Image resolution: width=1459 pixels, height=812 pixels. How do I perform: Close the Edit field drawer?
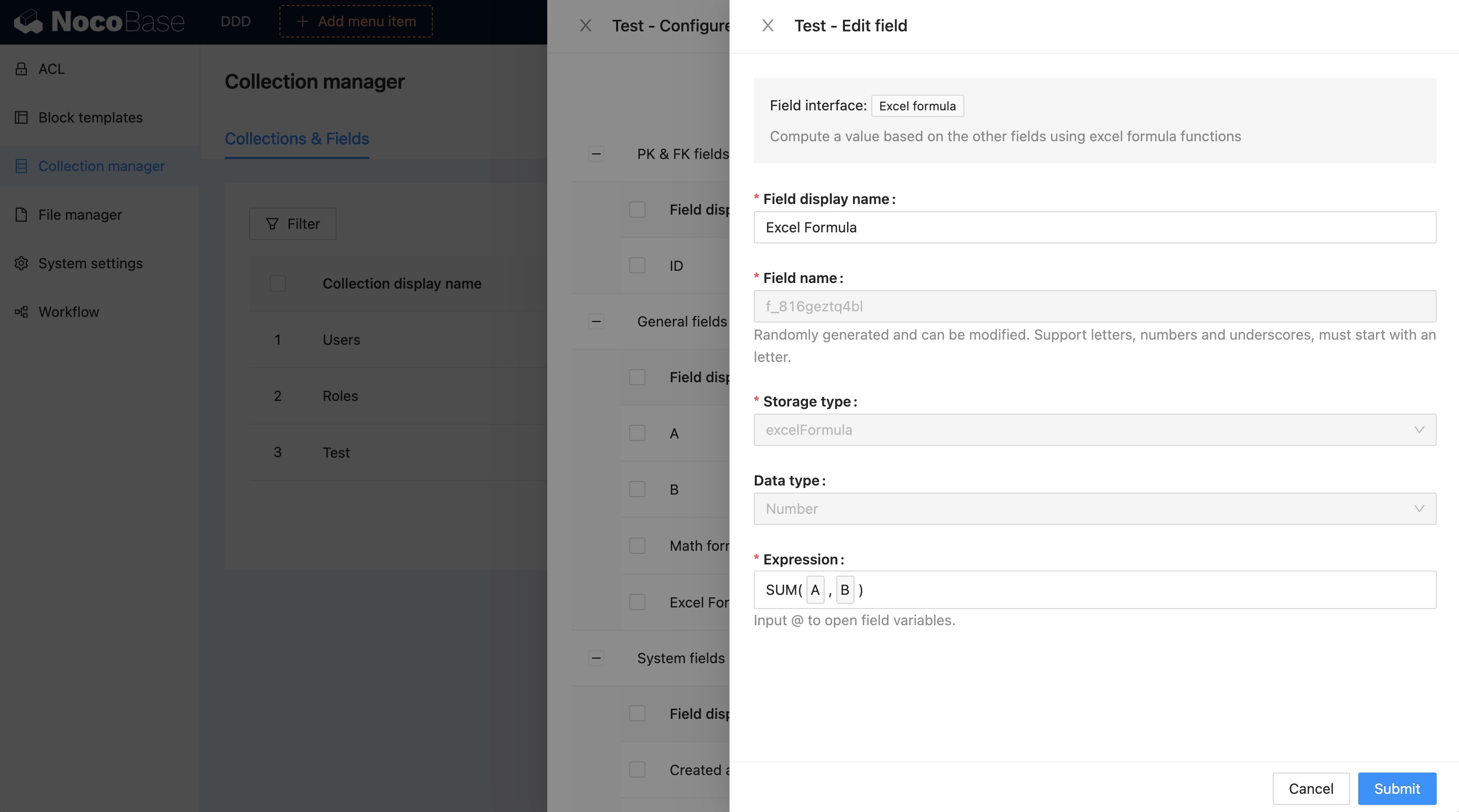click(x=767, y=25)
